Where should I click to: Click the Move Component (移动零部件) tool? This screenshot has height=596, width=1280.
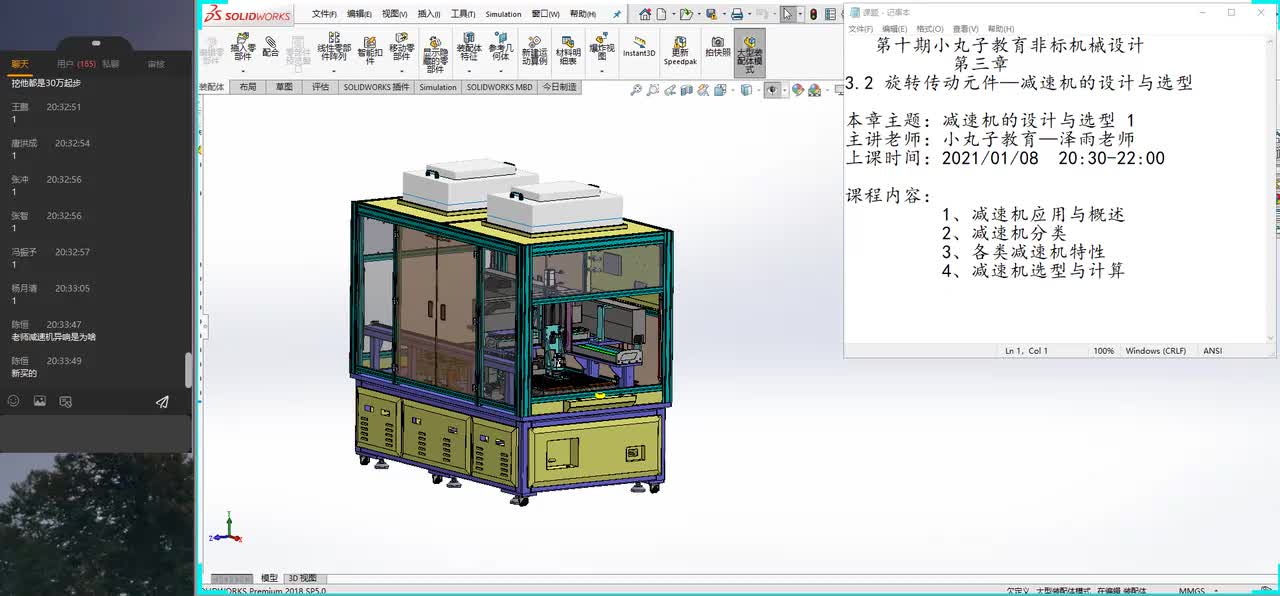(402, 46)
